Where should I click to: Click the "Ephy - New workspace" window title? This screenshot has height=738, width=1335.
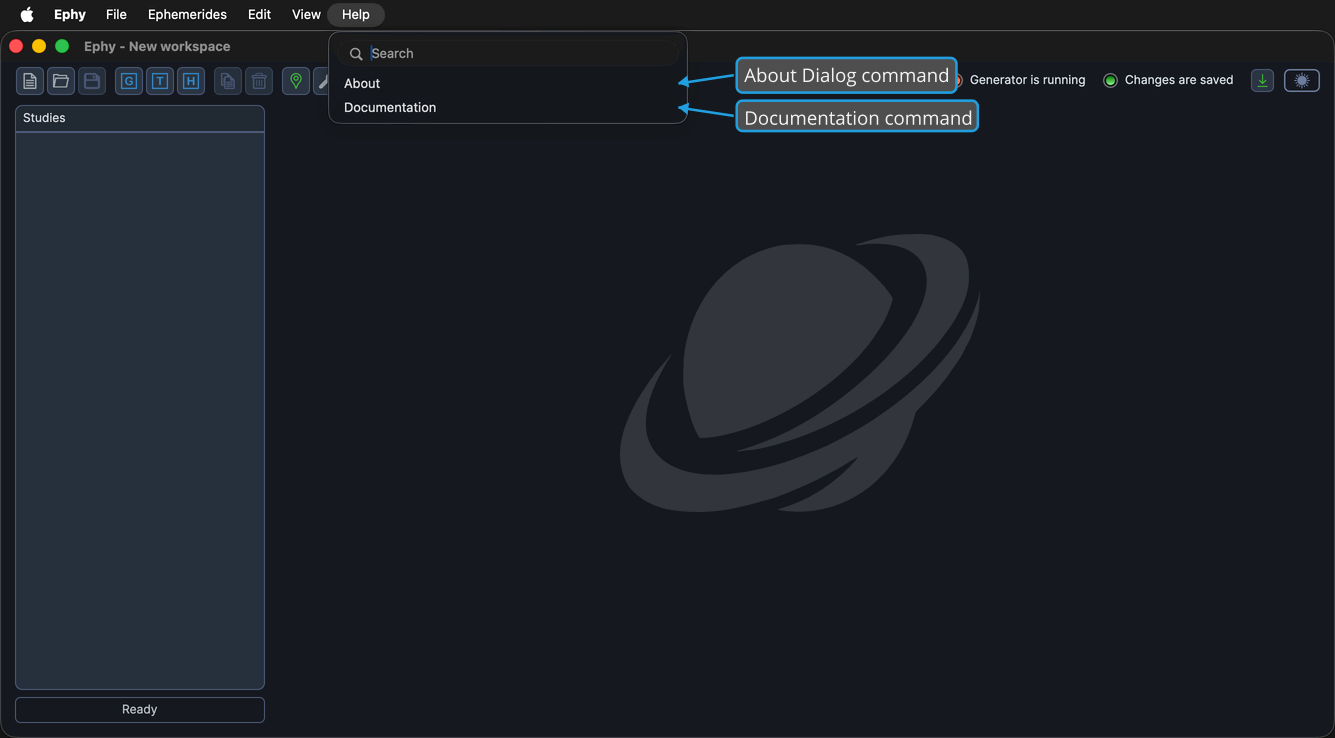pos(157,46)
